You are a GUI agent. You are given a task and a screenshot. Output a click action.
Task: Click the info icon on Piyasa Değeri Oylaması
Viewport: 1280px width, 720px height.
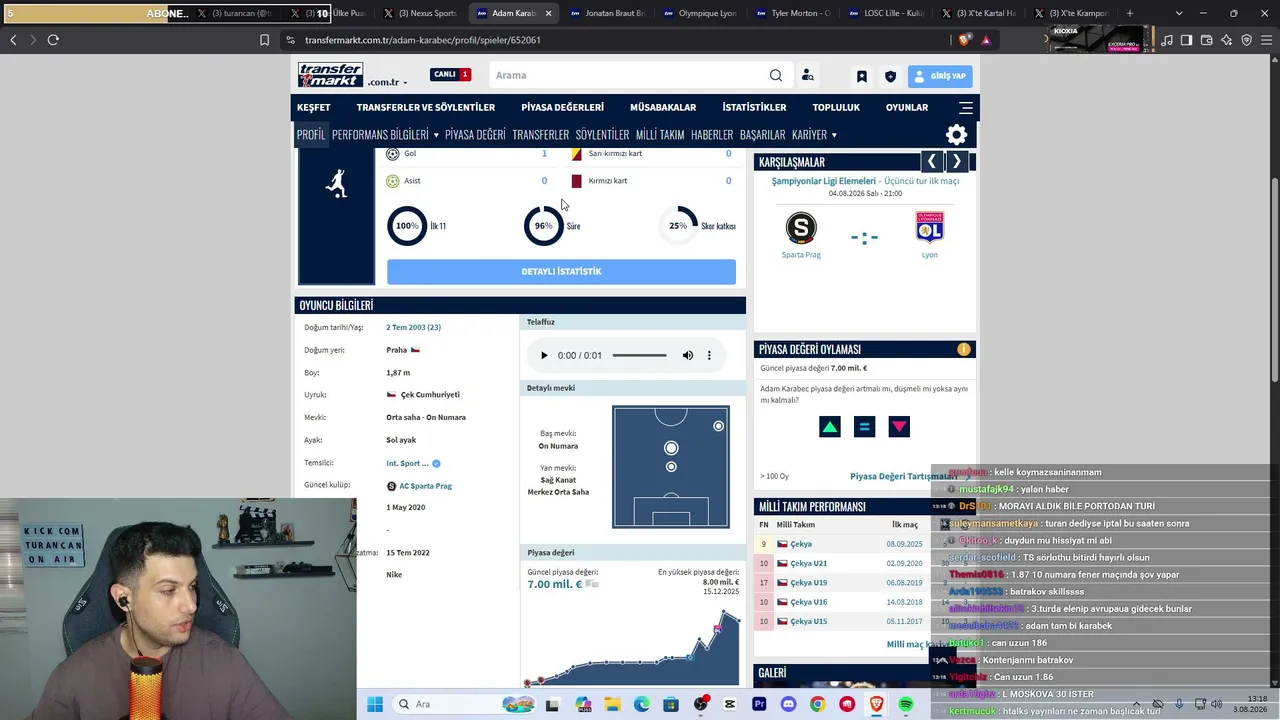coord(964,349)
